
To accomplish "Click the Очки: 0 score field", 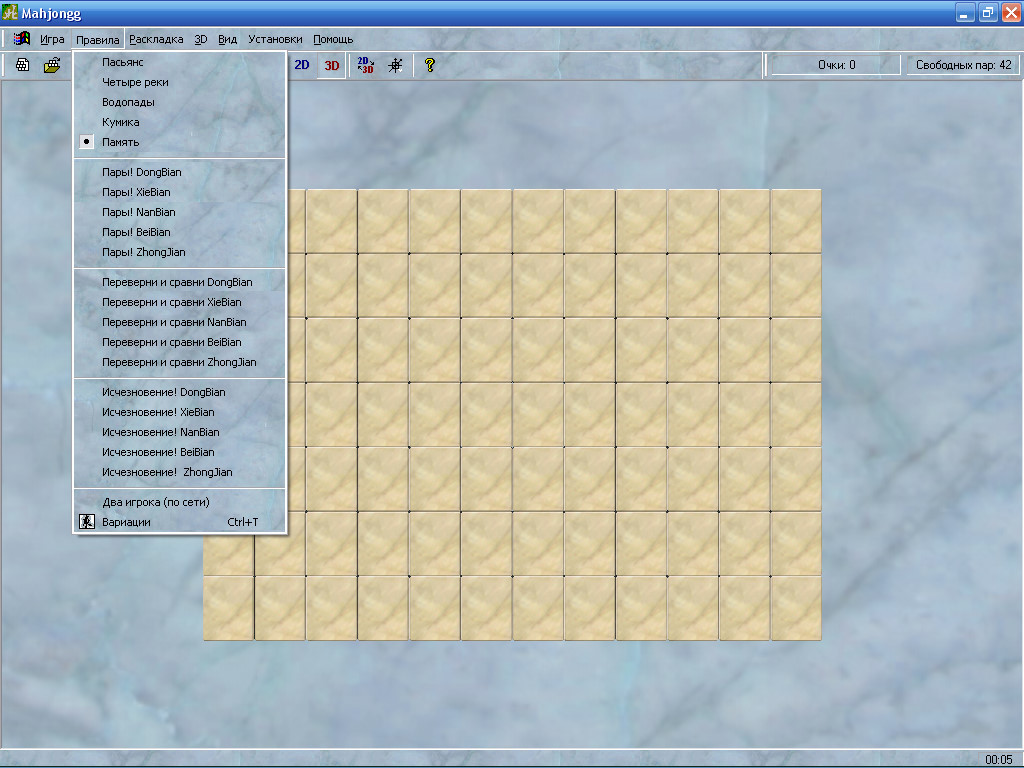I will tap(836, 65).
